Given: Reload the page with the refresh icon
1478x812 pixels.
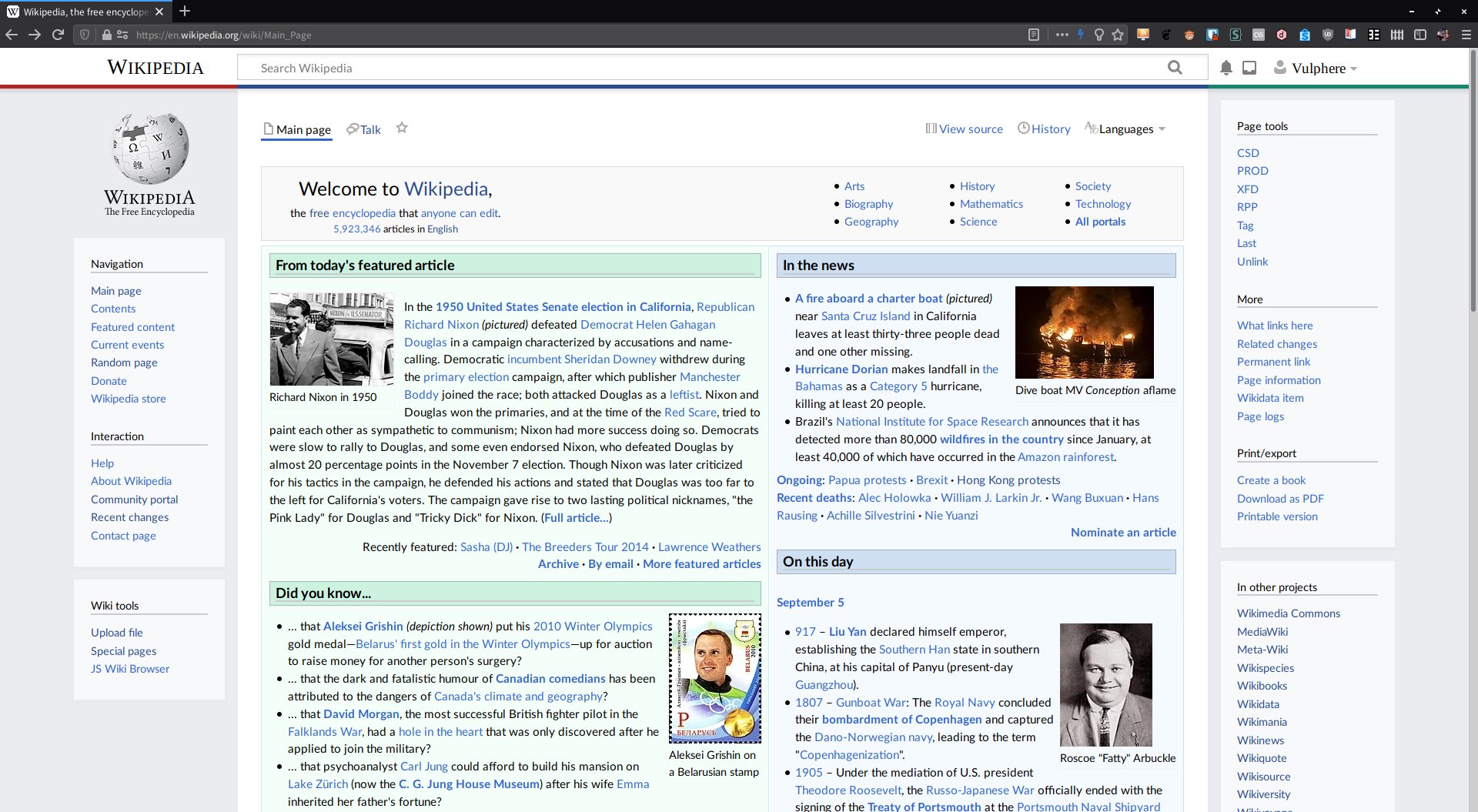Looking at the screenshot, I should pyautogui.click(x=58, y=35).
